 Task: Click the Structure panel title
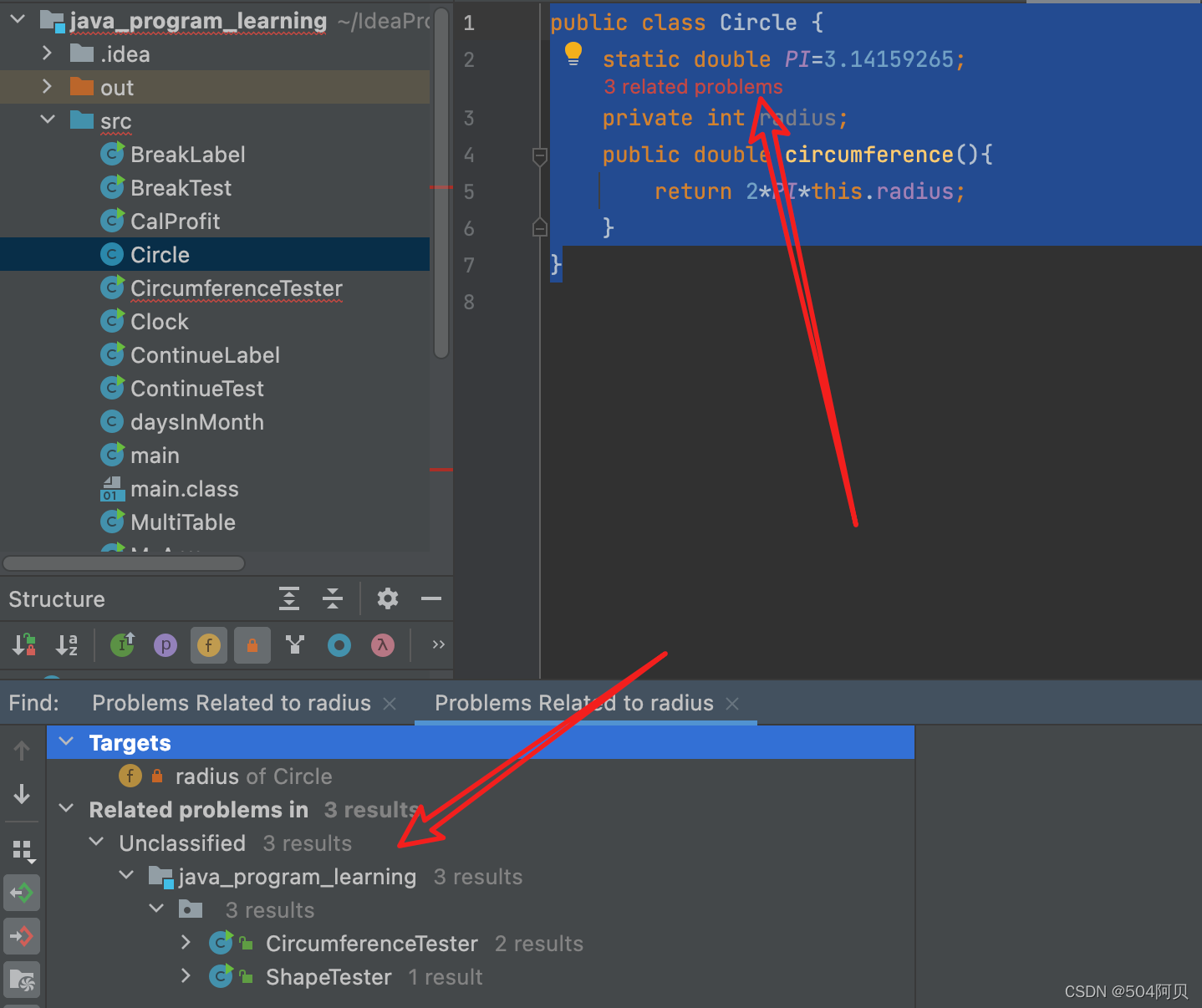(x=57, y=599)
